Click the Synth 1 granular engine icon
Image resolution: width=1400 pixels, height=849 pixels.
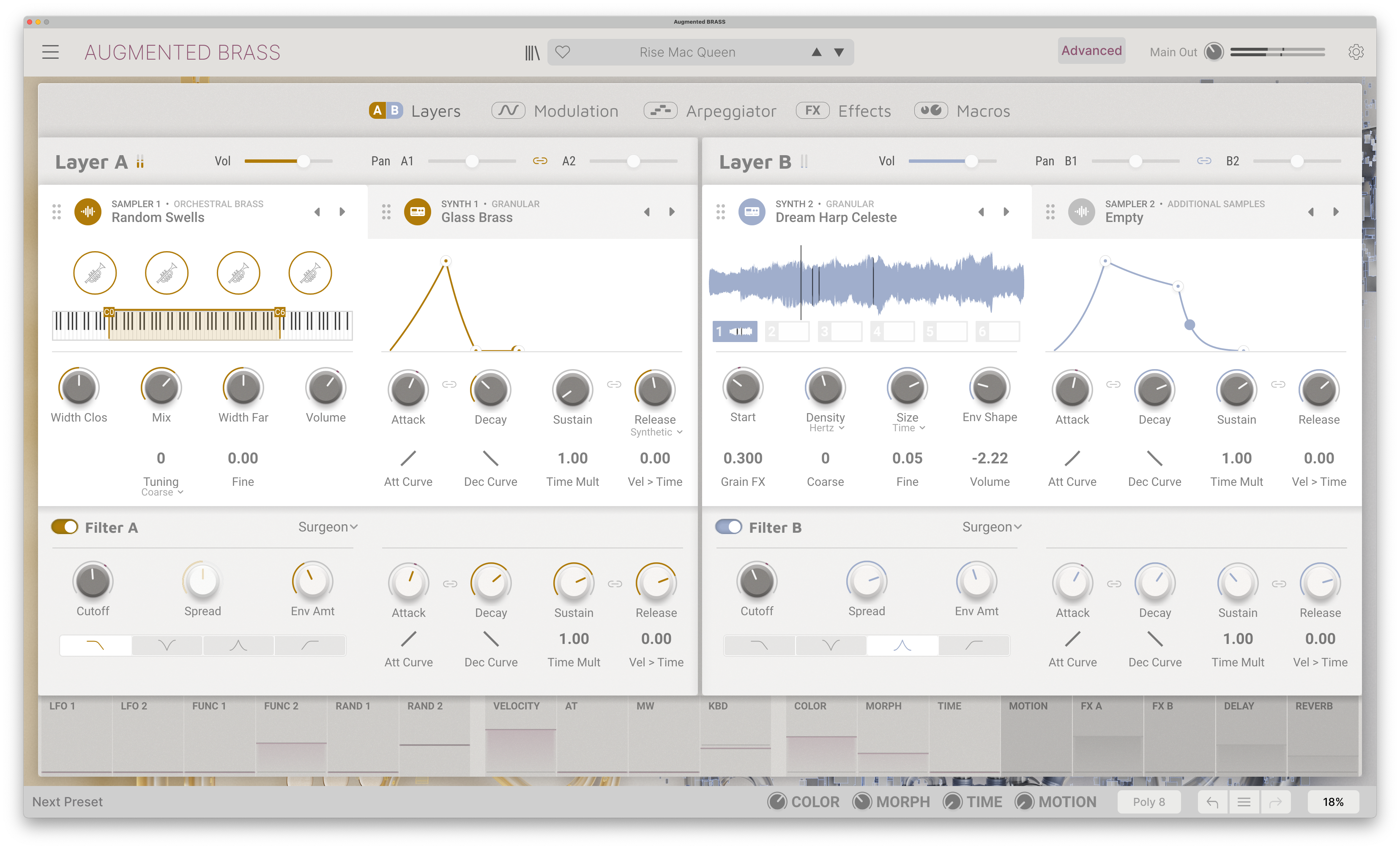click(418, 211)
